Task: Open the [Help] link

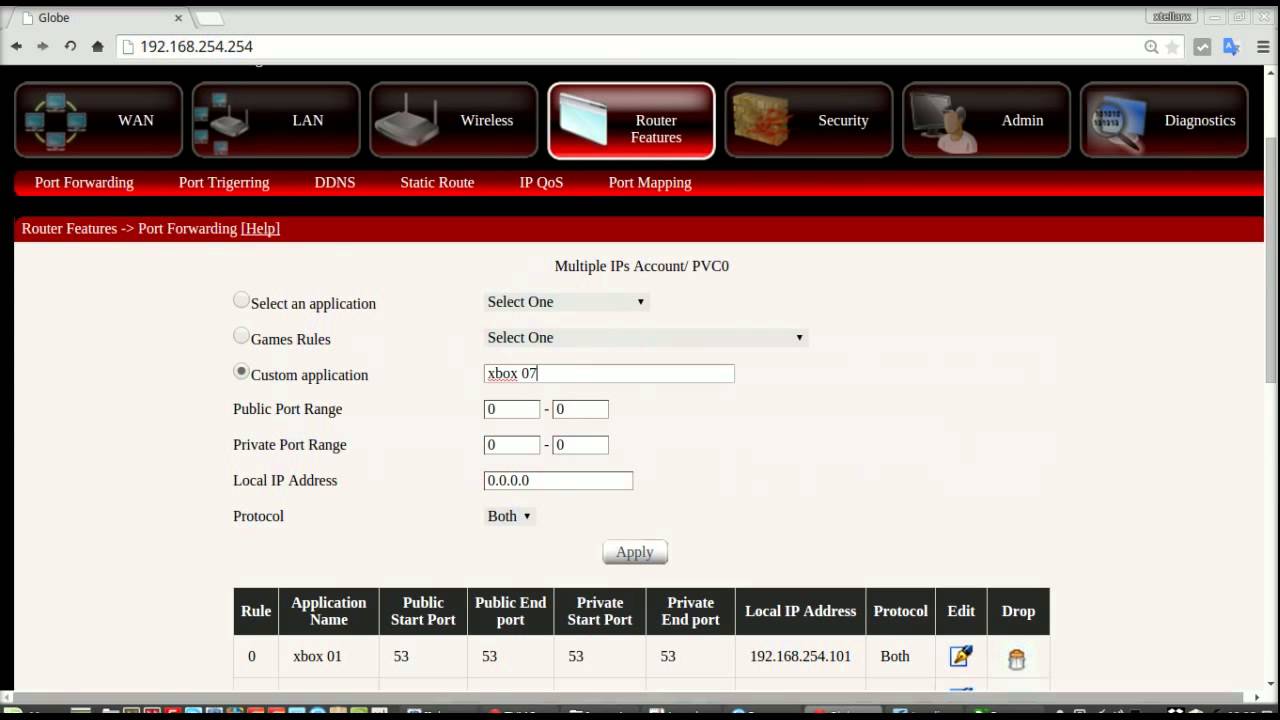Action: pyautogui.click(x=260, y=228)
